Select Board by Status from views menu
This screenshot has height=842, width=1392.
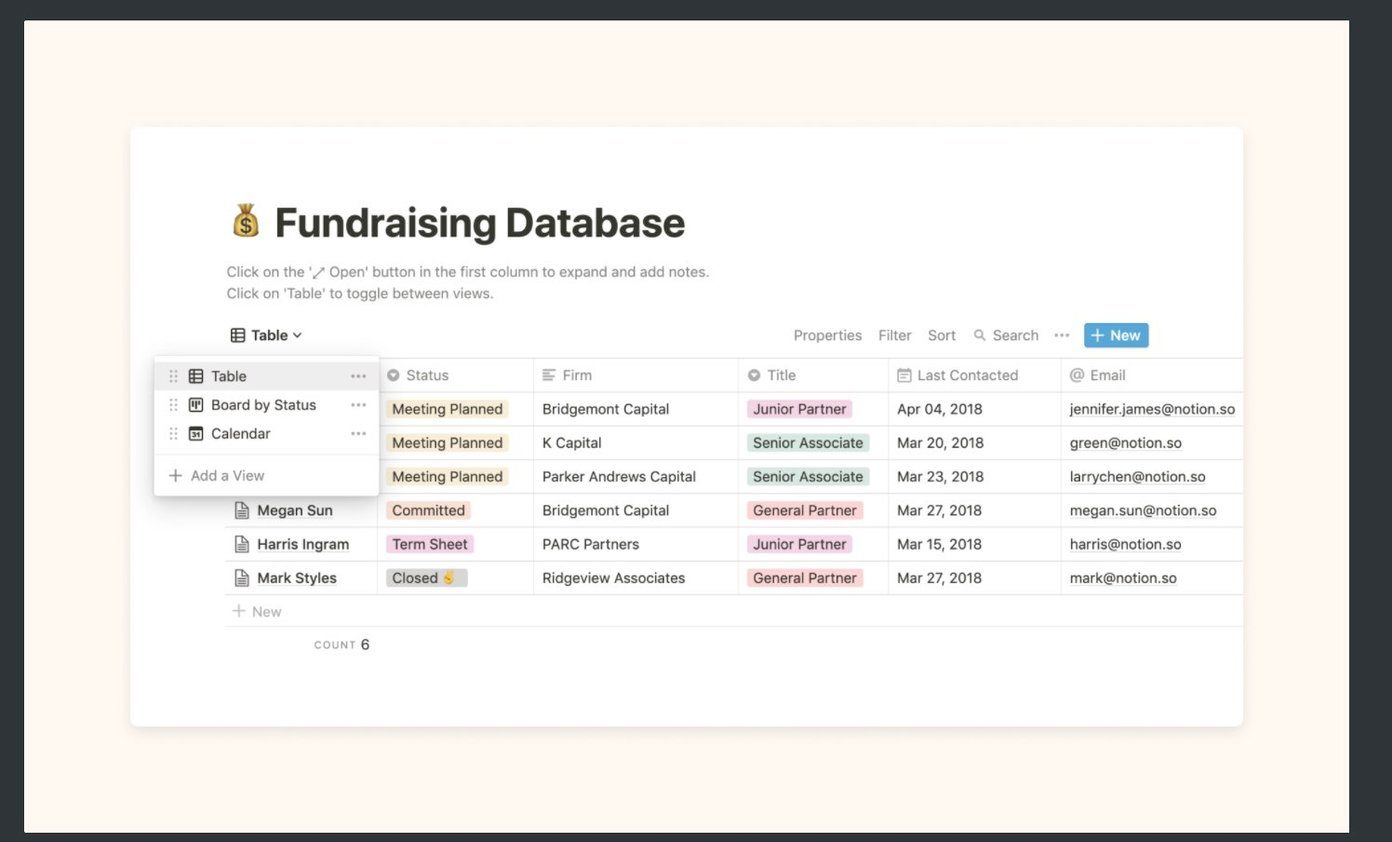(266, 405)
